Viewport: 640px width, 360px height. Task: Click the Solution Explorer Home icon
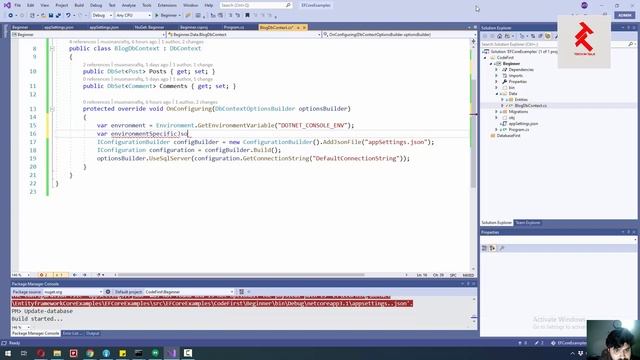pyautogui.click(x=499, y=36)
